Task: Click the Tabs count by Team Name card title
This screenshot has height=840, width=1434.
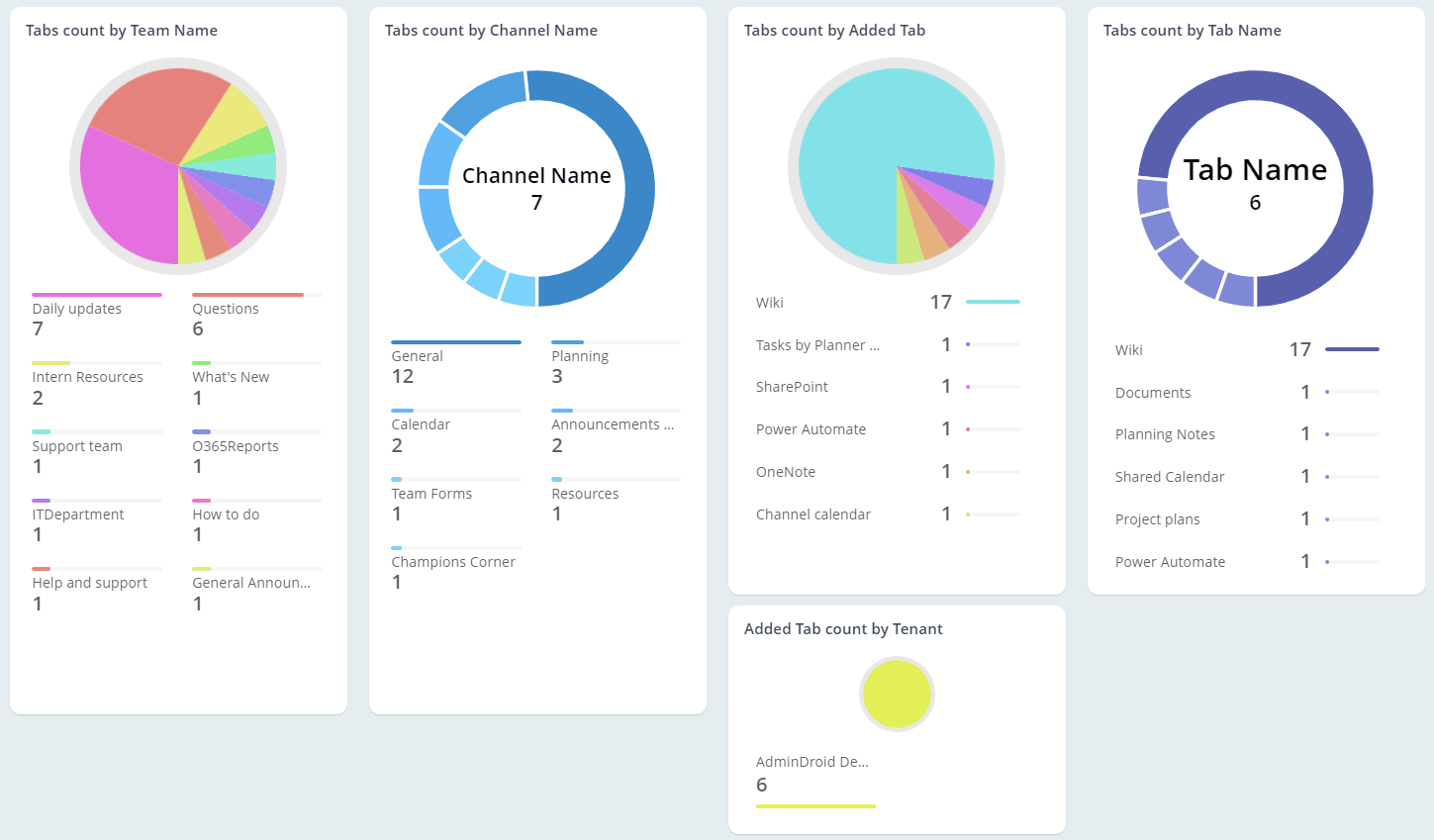Action: coord(121,30)
